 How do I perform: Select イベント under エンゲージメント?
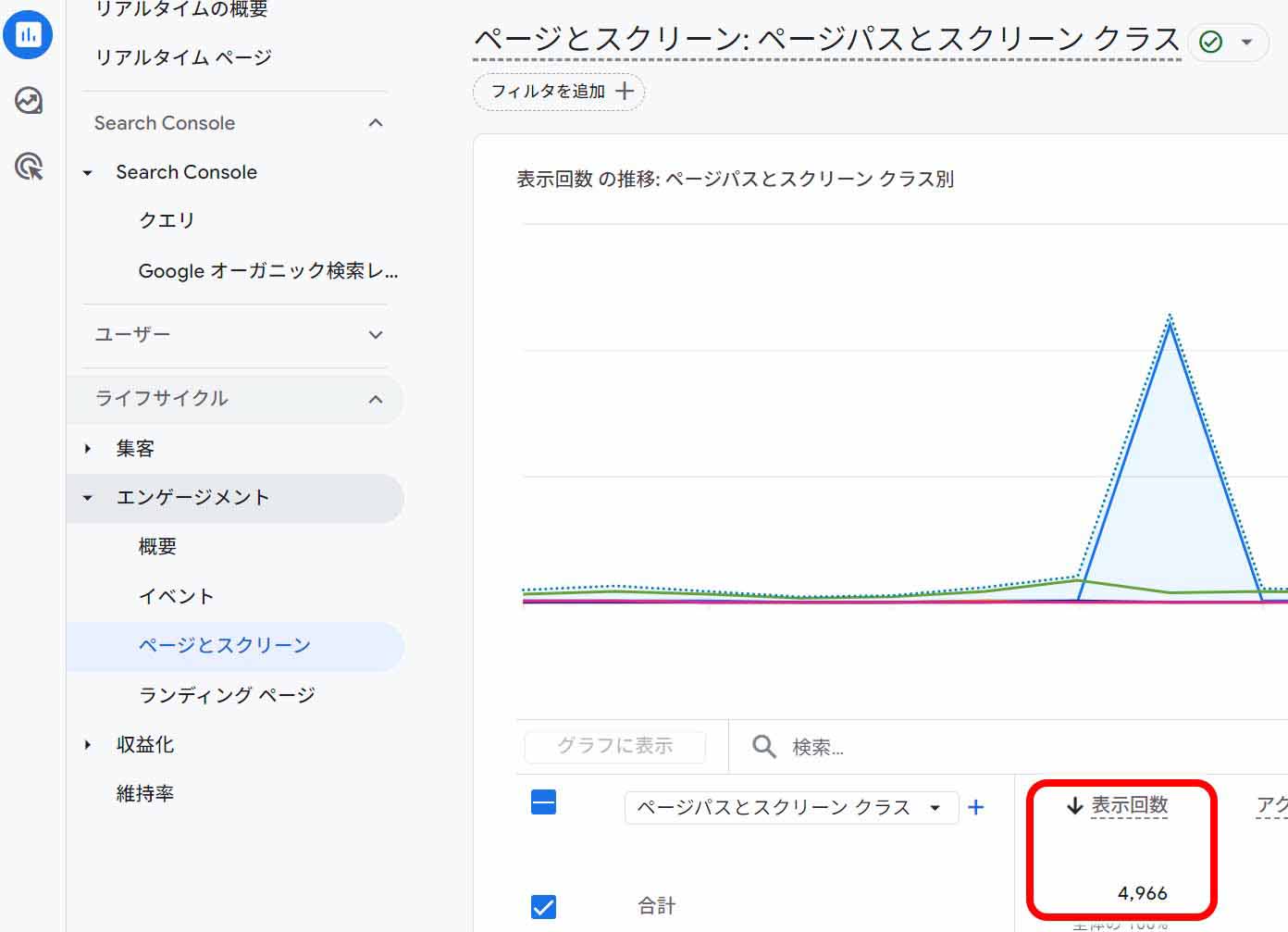click(176, 596)
